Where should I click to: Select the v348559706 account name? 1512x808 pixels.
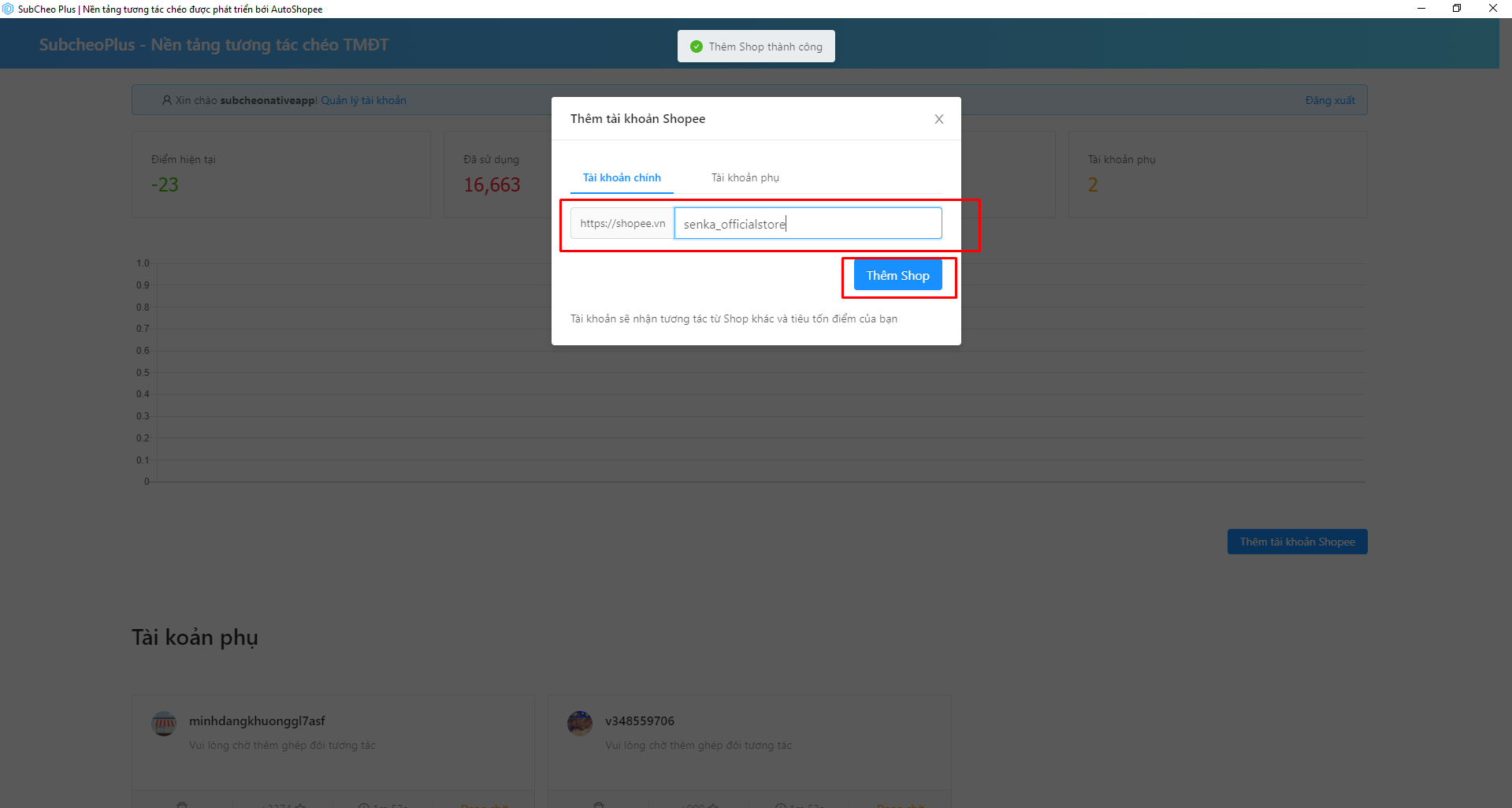coord(640,720)
